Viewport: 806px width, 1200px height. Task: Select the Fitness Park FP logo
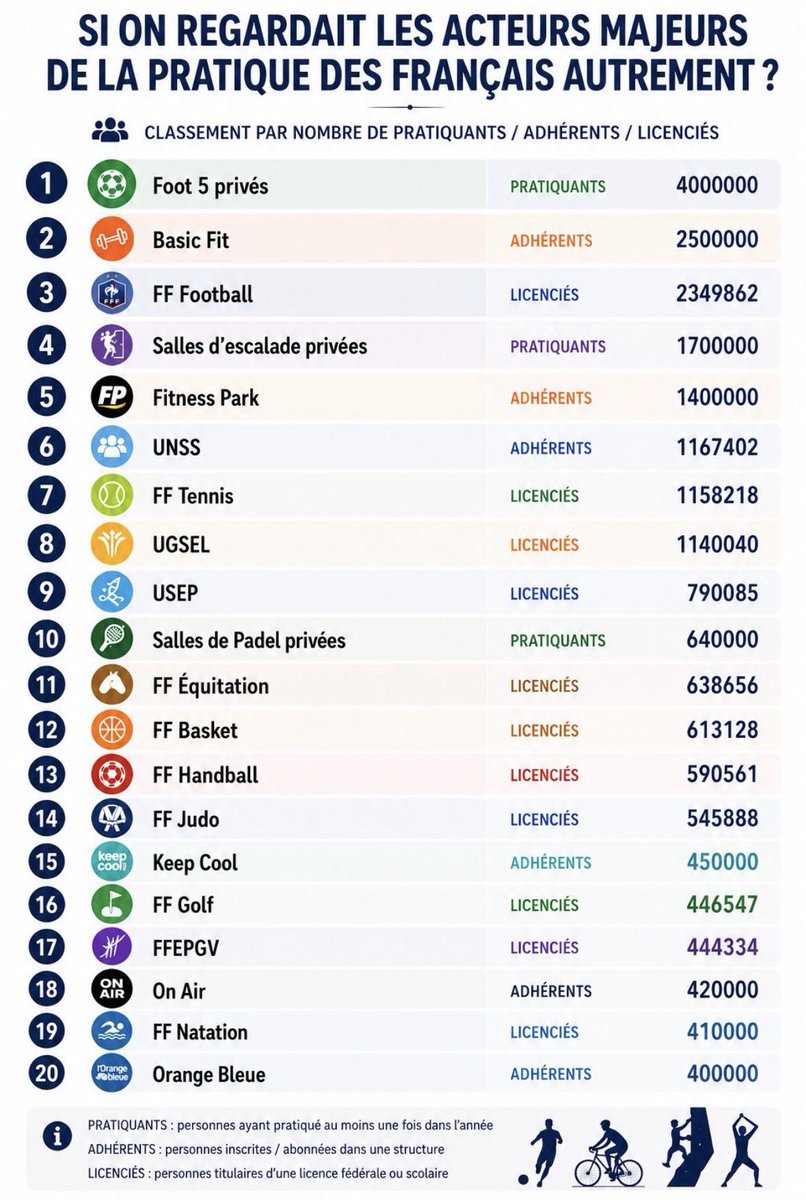coord(110,397)
